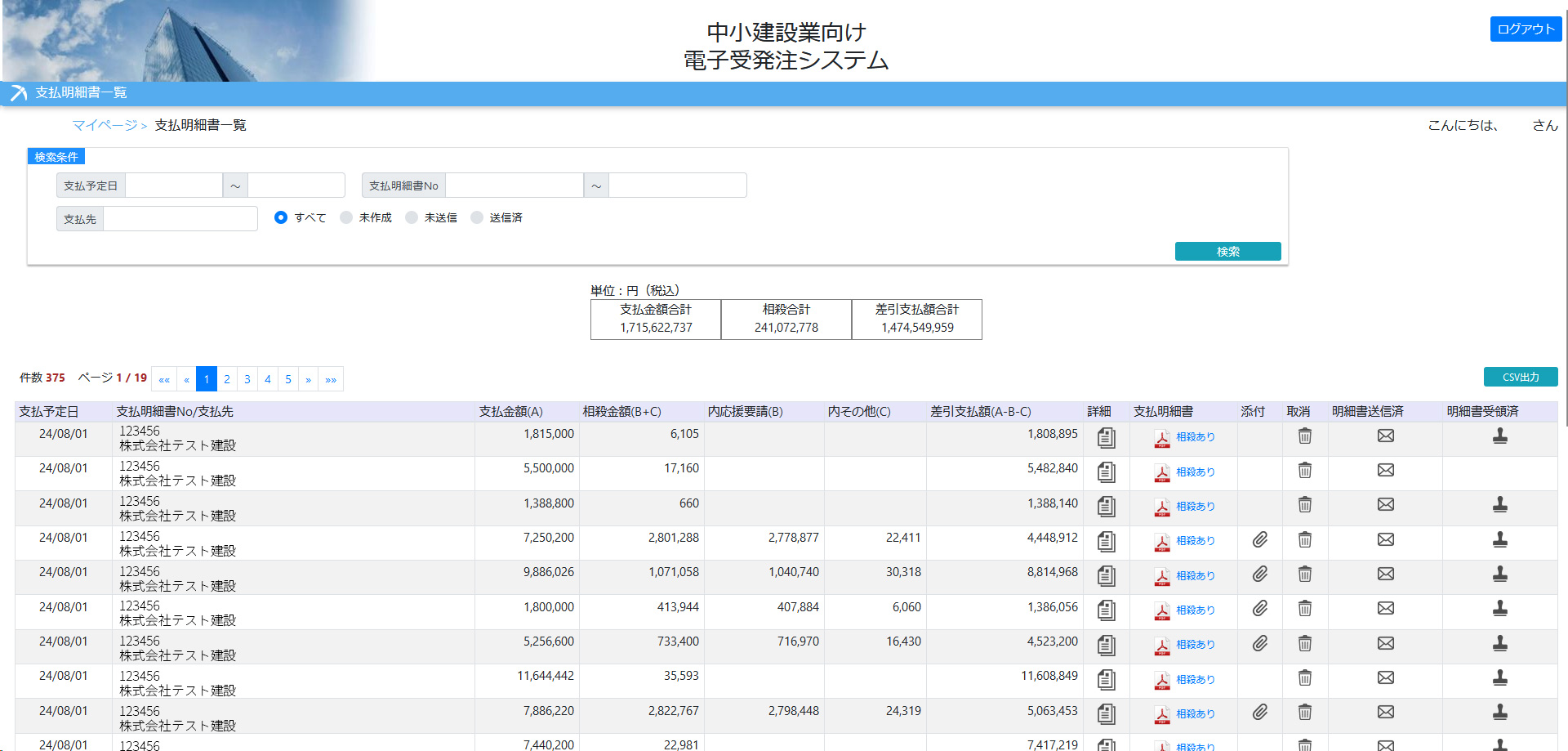Open attachment paperclip for row 7,250,200
1568x751 pixels.
(1260, 539)
